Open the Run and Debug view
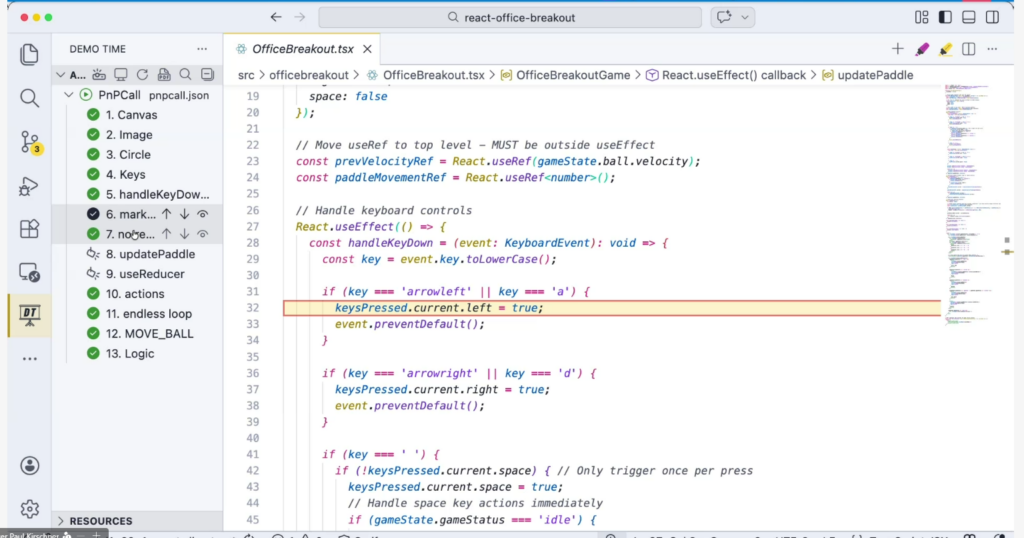1024x538 pixels. (29, 186)
